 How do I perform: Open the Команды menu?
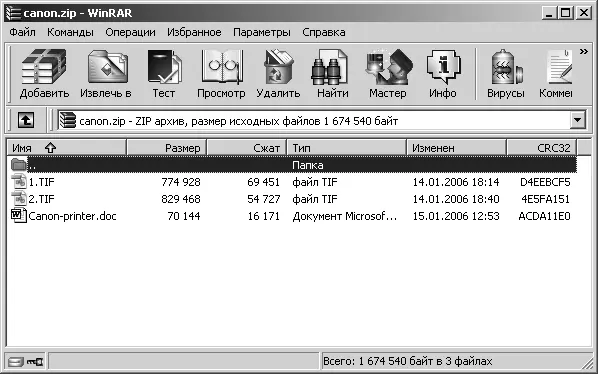[71, 32]
